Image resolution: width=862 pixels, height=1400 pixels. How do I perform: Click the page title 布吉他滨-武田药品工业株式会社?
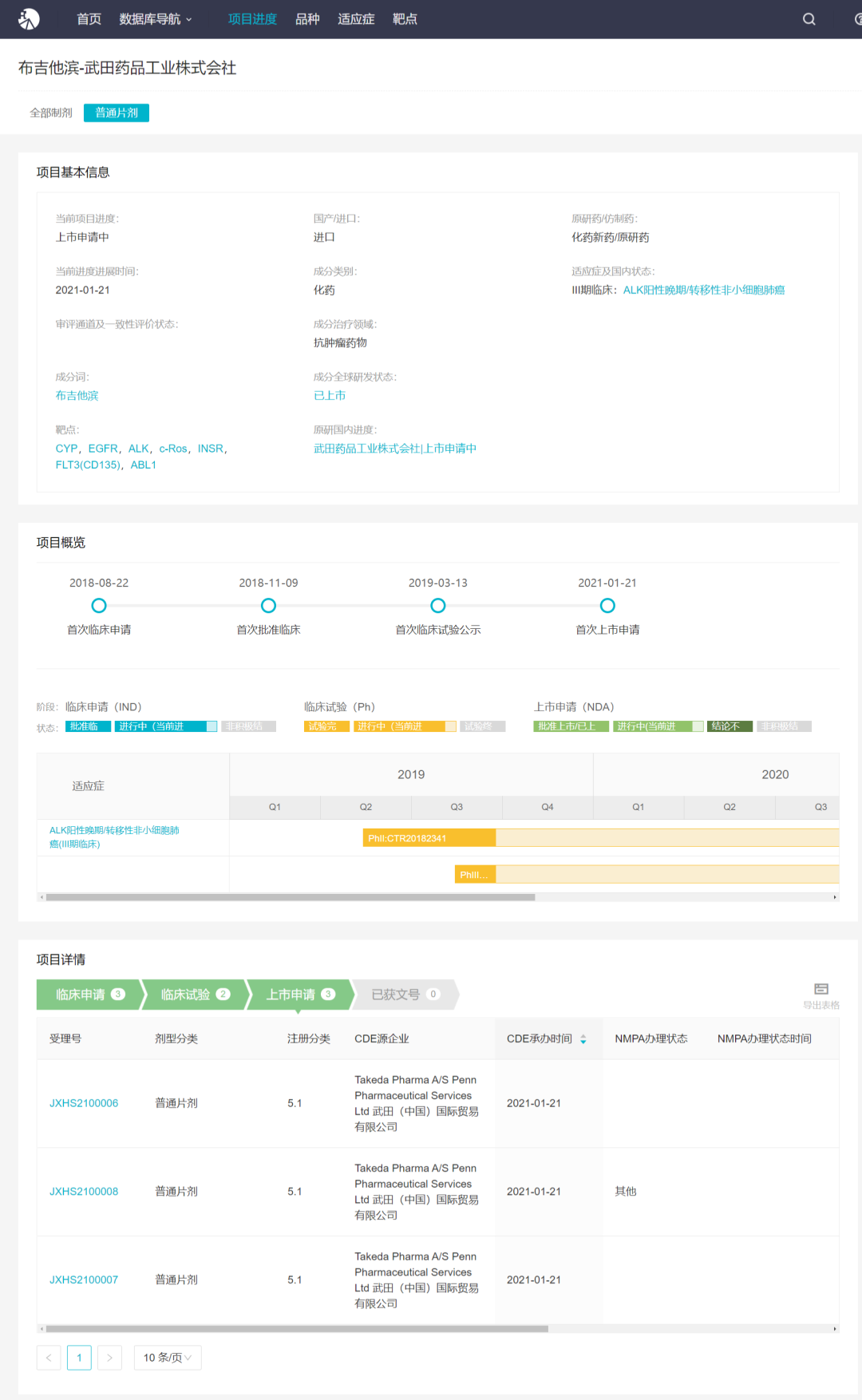point(128,69)
